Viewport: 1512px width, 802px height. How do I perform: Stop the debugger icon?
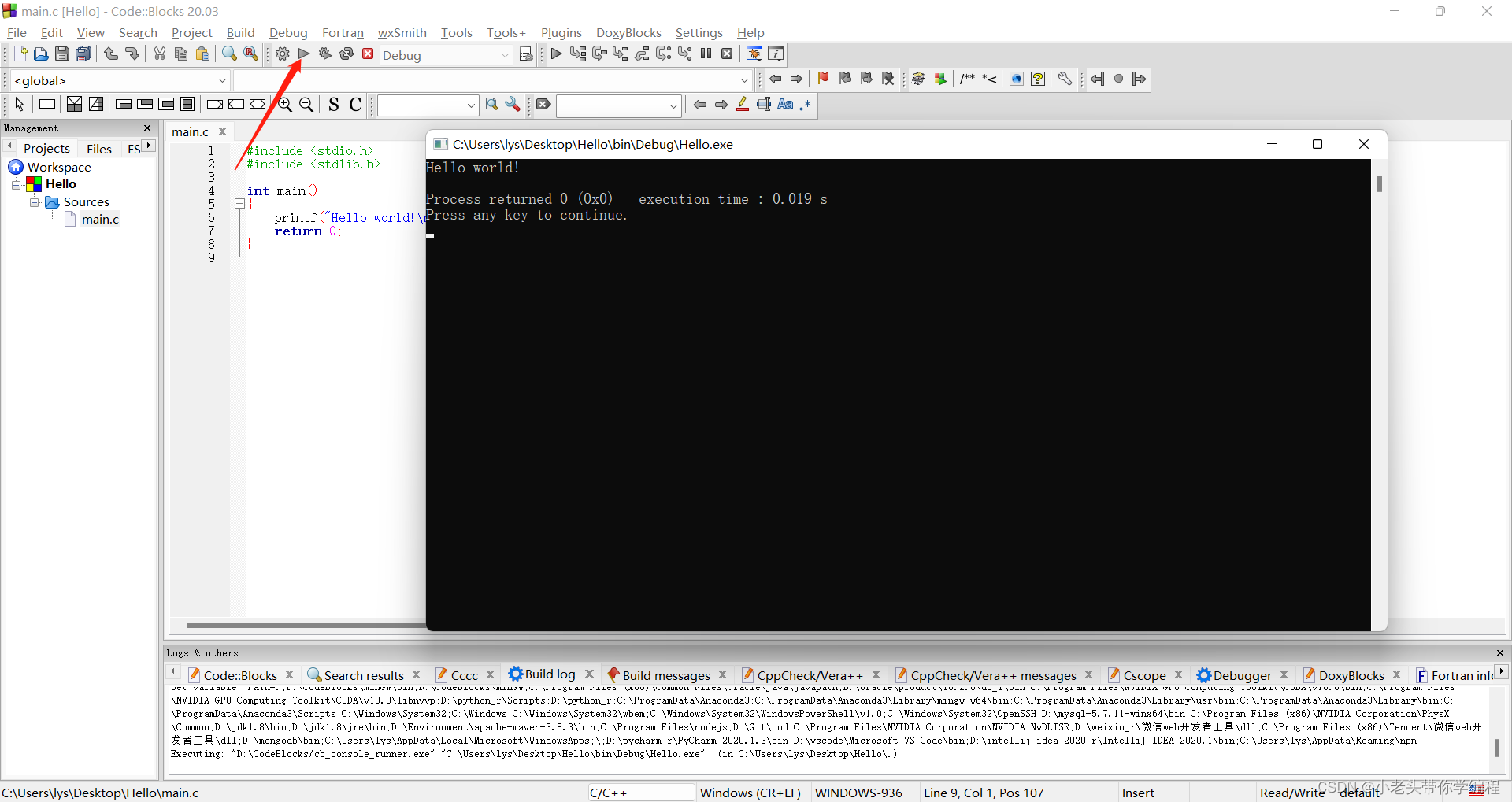(727, 54)
